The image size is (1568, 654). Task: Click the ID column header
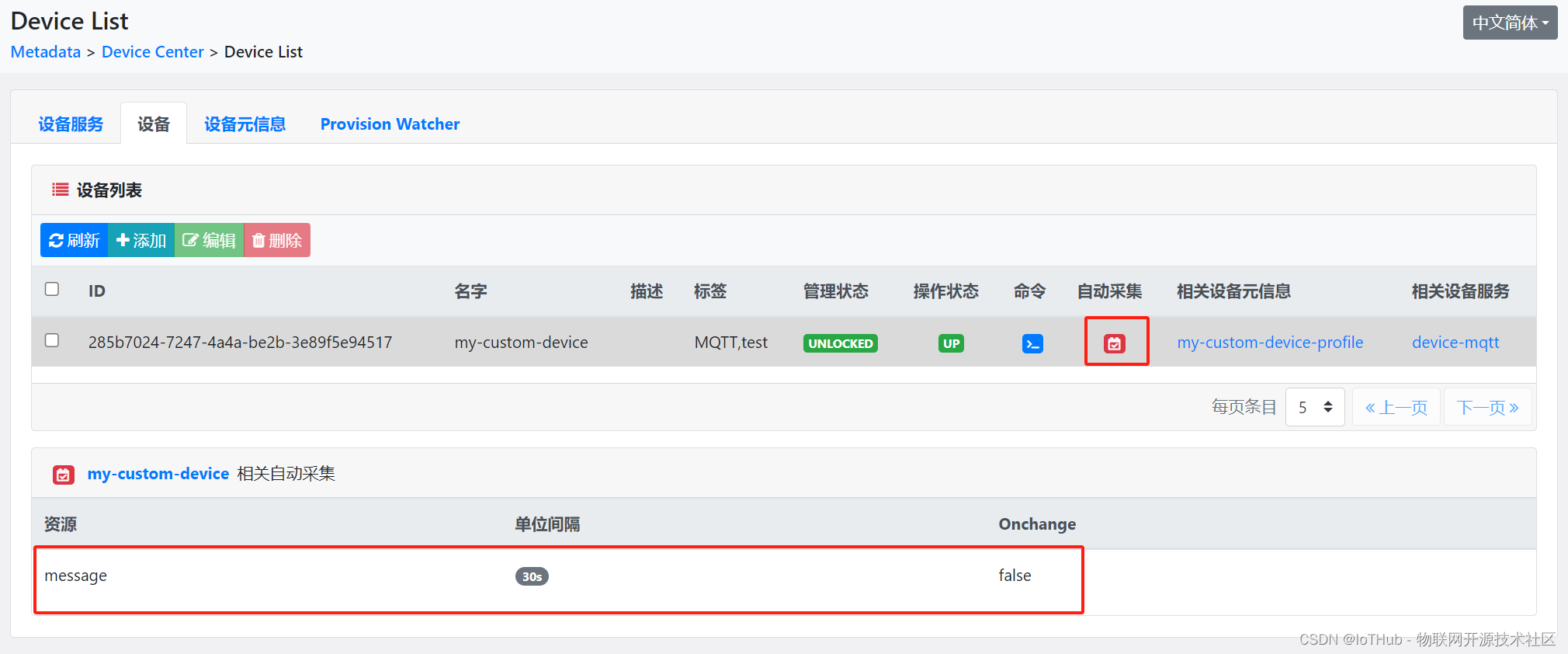(97, 291)
